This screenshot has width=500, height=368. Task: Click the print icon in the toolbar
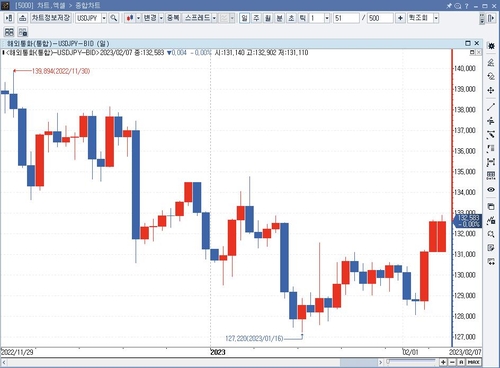(x=22, y=18)
